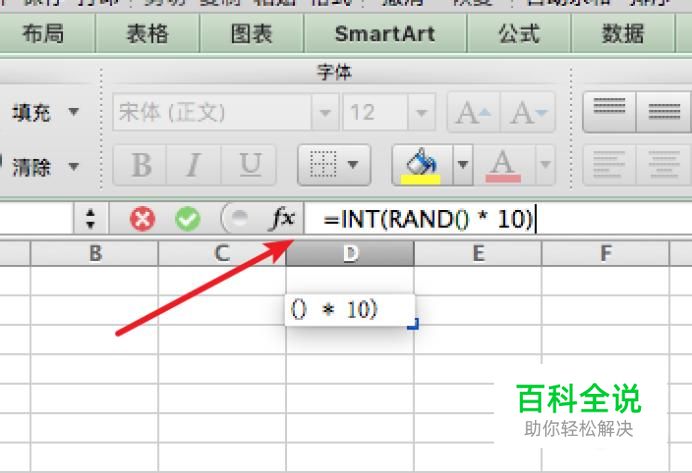The height and width of the screenshot is (473, 692).
Task: Open the 布局 ribbon tab
Action: pyautogui.click(x=43, y=34)
